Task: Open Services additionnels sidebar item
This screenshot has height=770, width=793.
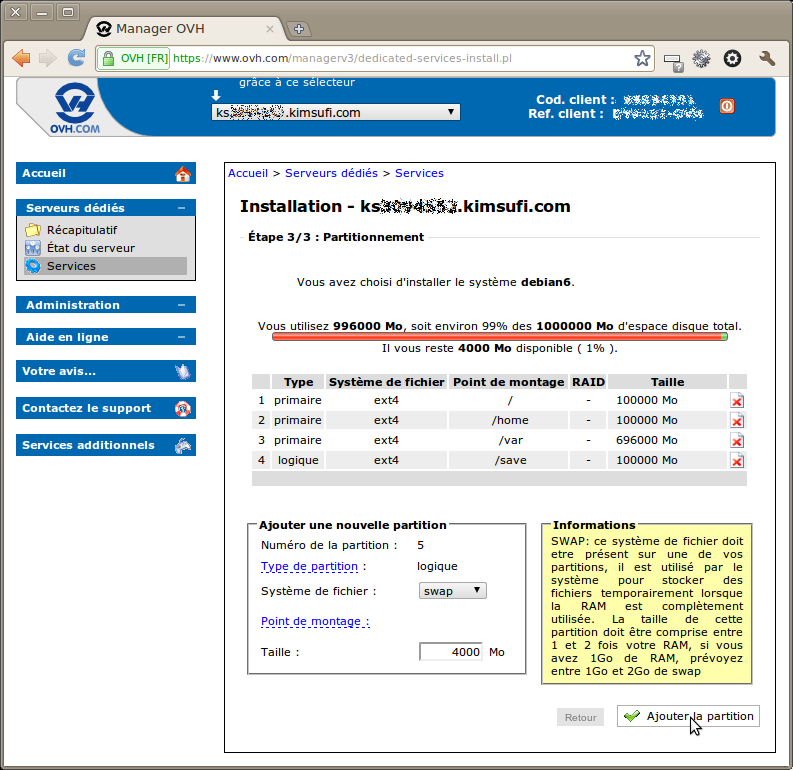Action: (x=106, y=445)
